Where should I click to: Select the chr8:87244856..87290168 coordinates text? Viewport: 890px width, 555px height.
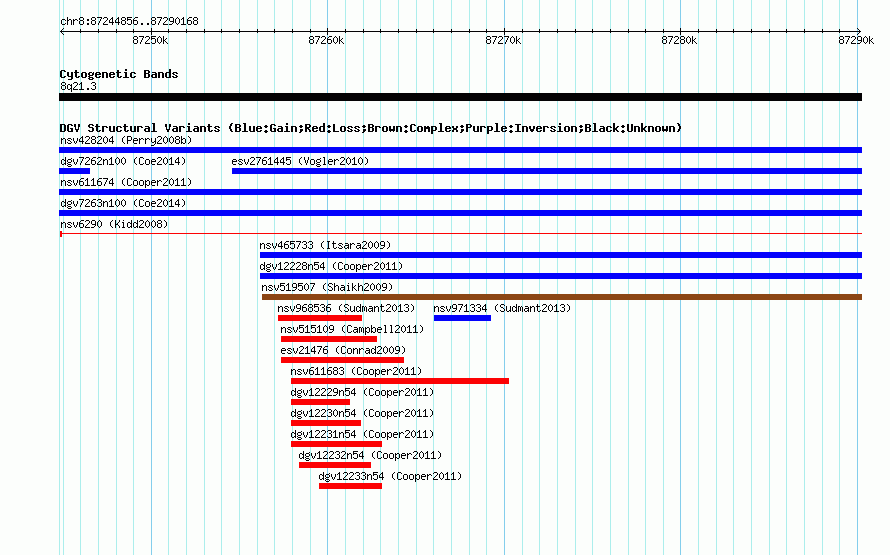[x=129, y=21]
